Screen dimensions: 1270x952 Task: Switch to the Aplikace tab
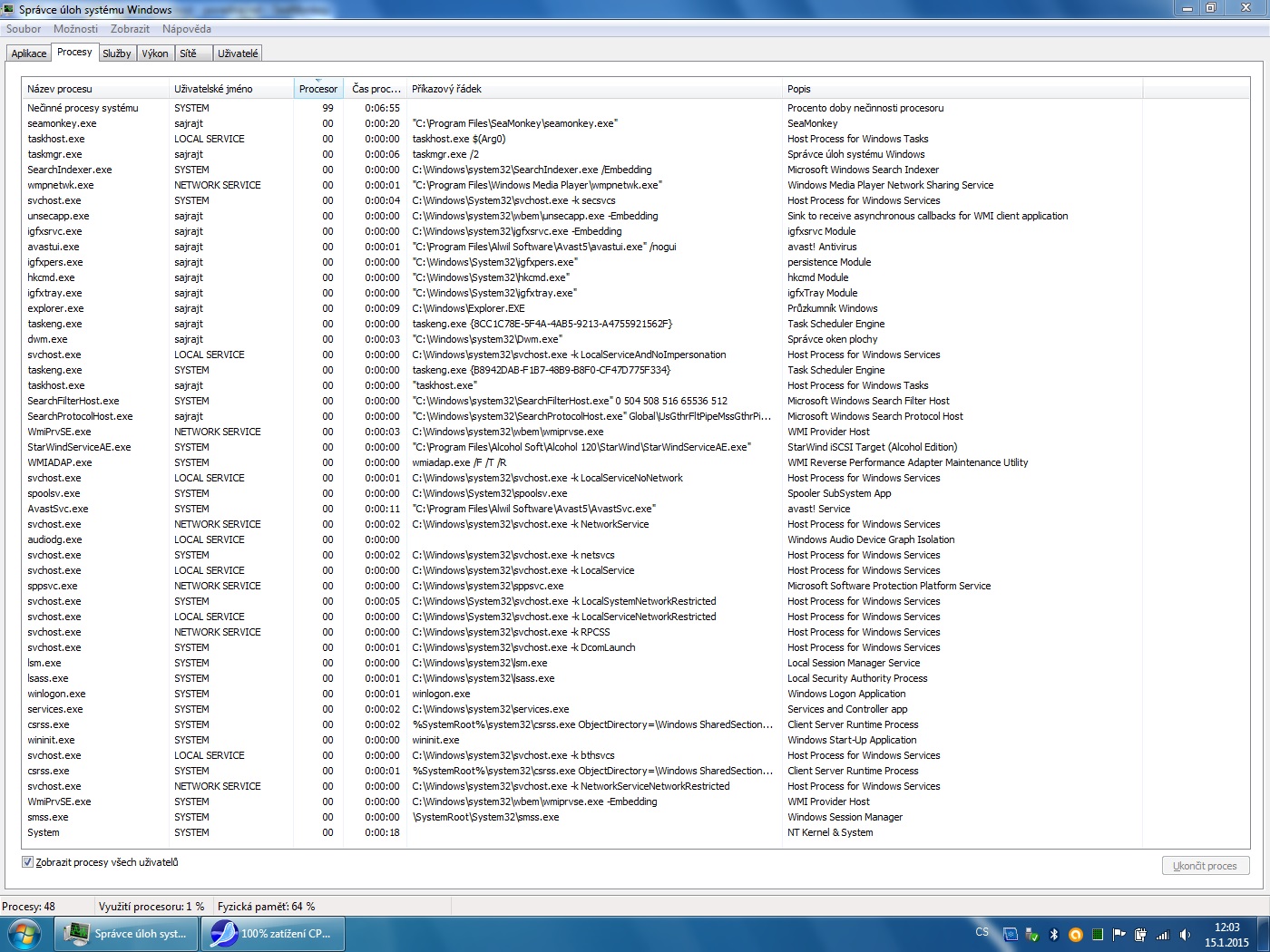pyautogui.click(x=29, y=53)
